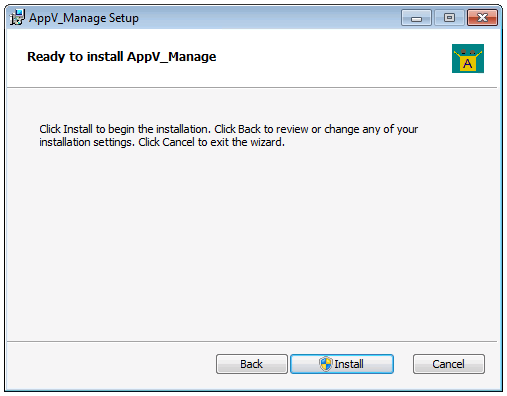Click blank title bar area beside the title

(267, 18)
